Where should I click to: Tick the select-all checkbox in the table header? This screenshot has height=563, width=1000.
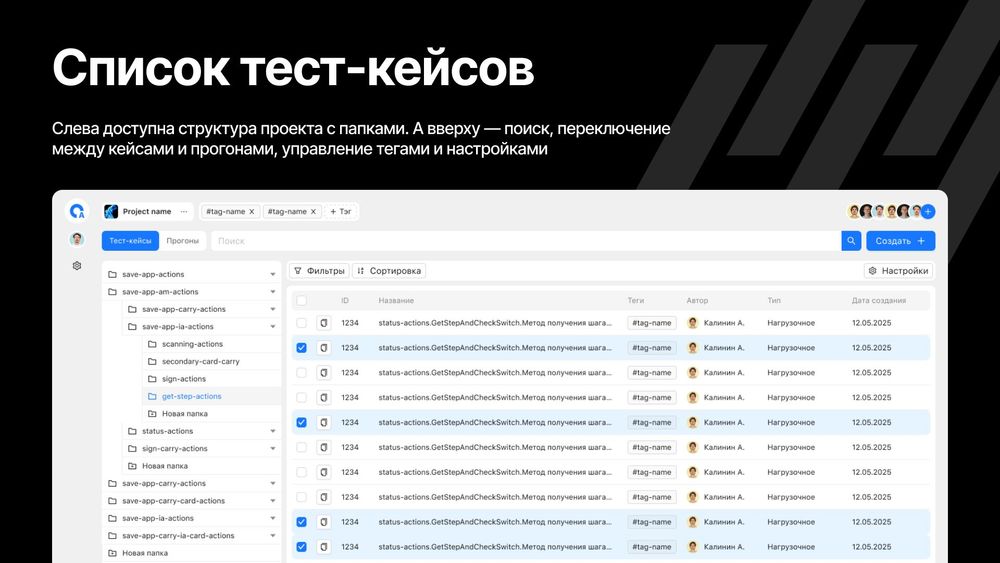click(301, 300)
